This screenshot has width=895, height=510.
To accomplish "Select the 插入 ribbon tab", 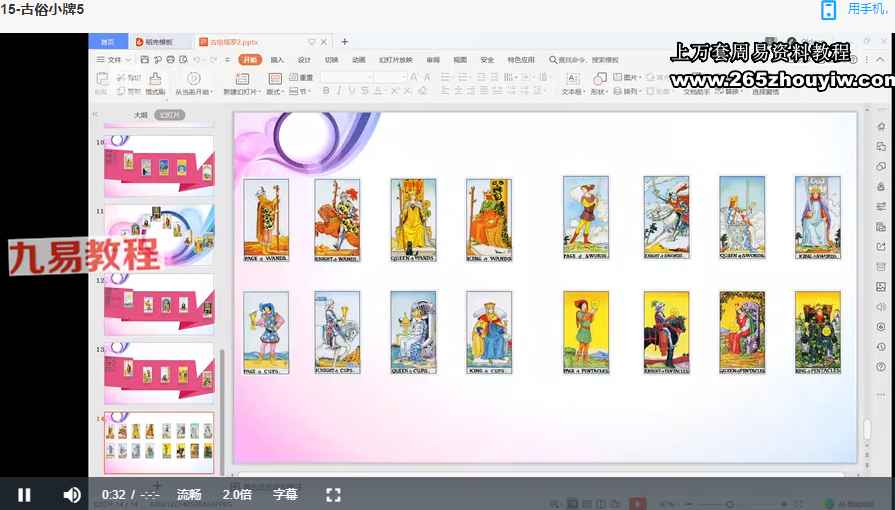I will point(277,59).
